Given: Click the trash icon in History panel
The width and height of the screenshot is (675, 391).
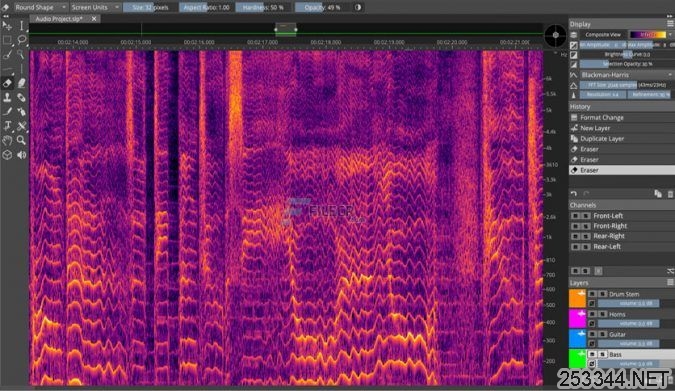Looking at the screenshot, I should click(670, 194).
